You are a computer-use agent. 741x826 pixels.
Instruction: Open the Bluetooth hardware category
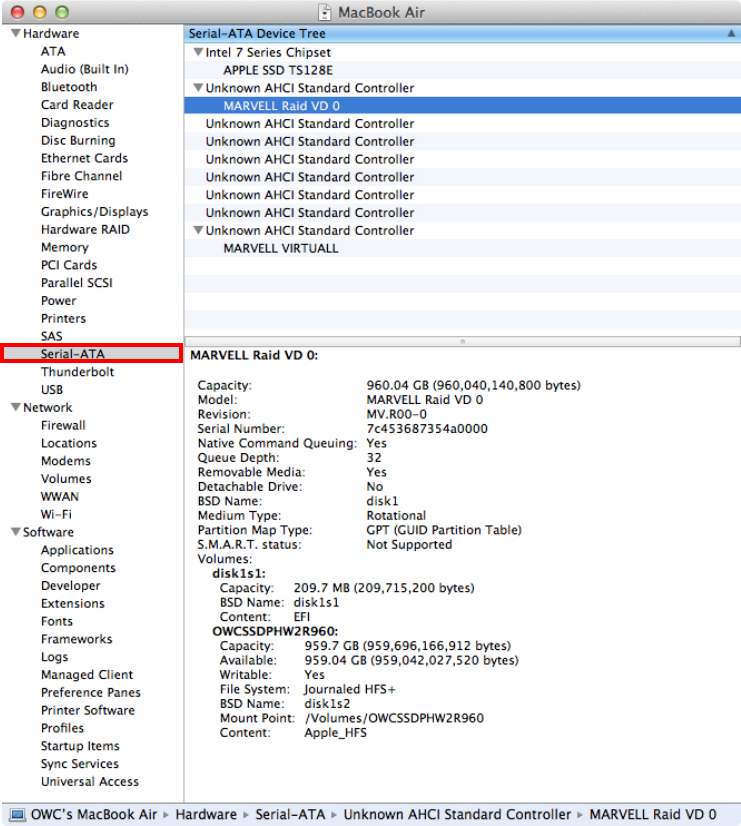coord(69,87)
